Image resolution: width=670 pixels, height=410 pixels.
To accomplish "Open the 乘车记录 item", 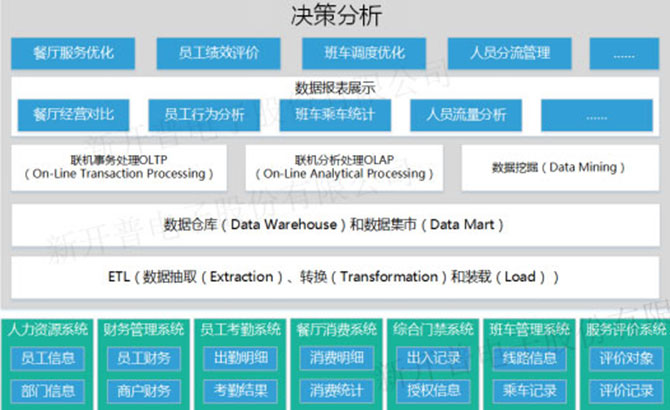I will coord(530,391).
